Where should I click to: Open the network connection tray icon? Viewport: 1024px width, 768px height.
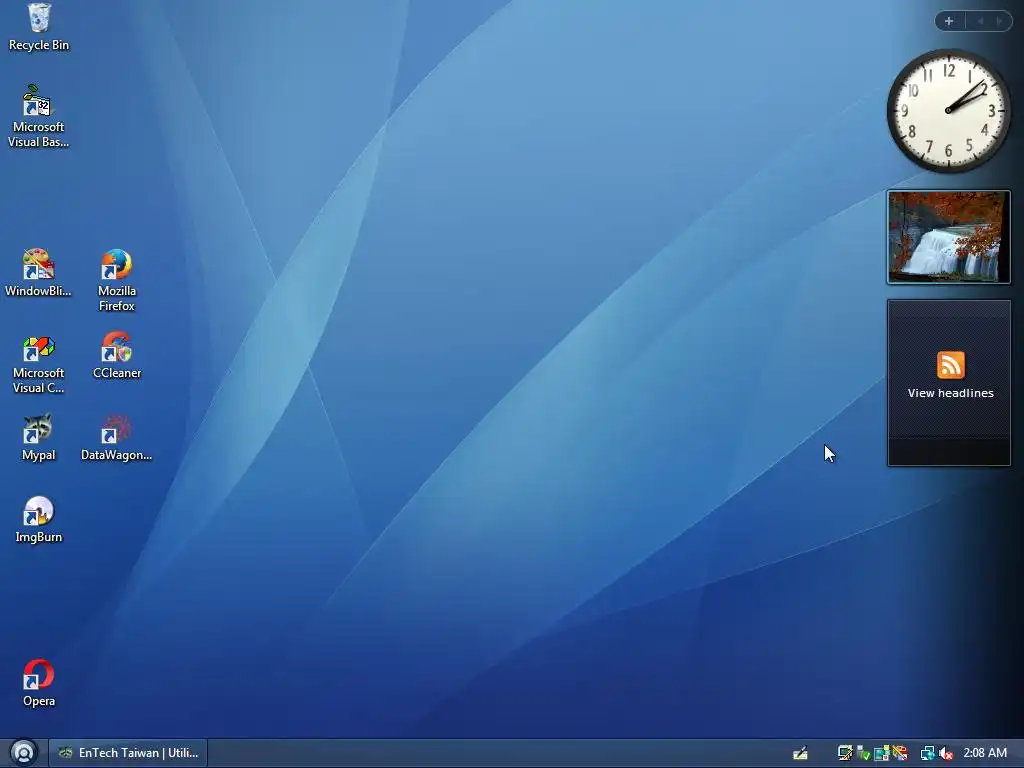coord(927,753)
